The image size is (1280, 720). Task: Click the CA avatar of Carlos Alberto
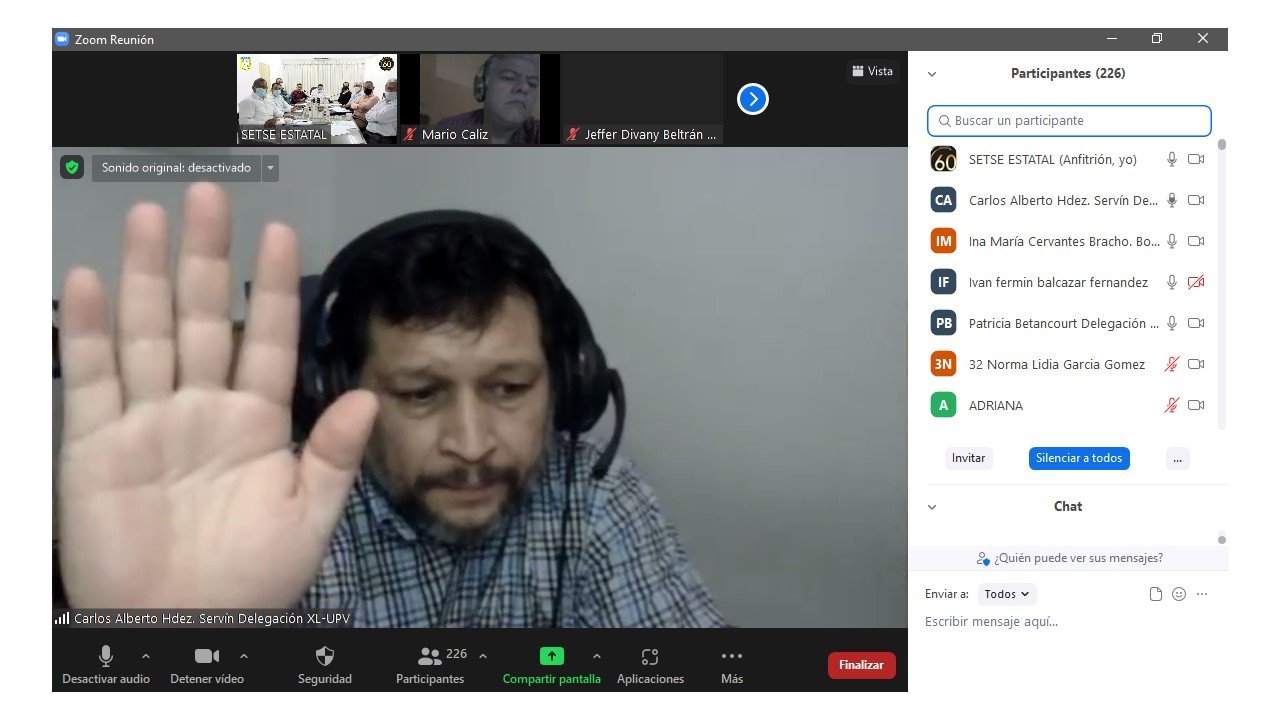(x=943, y=200)
